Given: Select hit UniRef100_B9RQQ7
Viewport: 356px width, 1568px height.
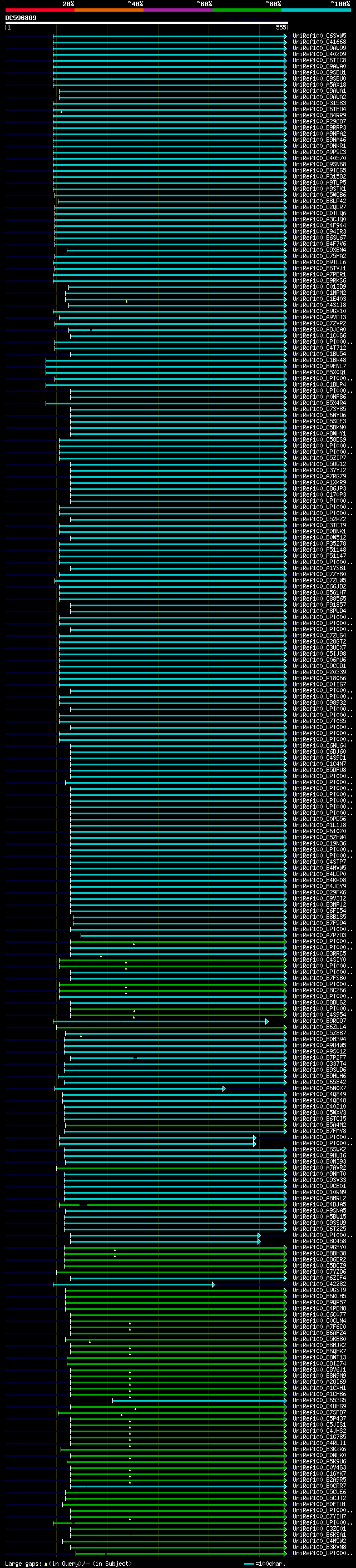Looking at the screenshot, I should click(x=319, y=1021).
